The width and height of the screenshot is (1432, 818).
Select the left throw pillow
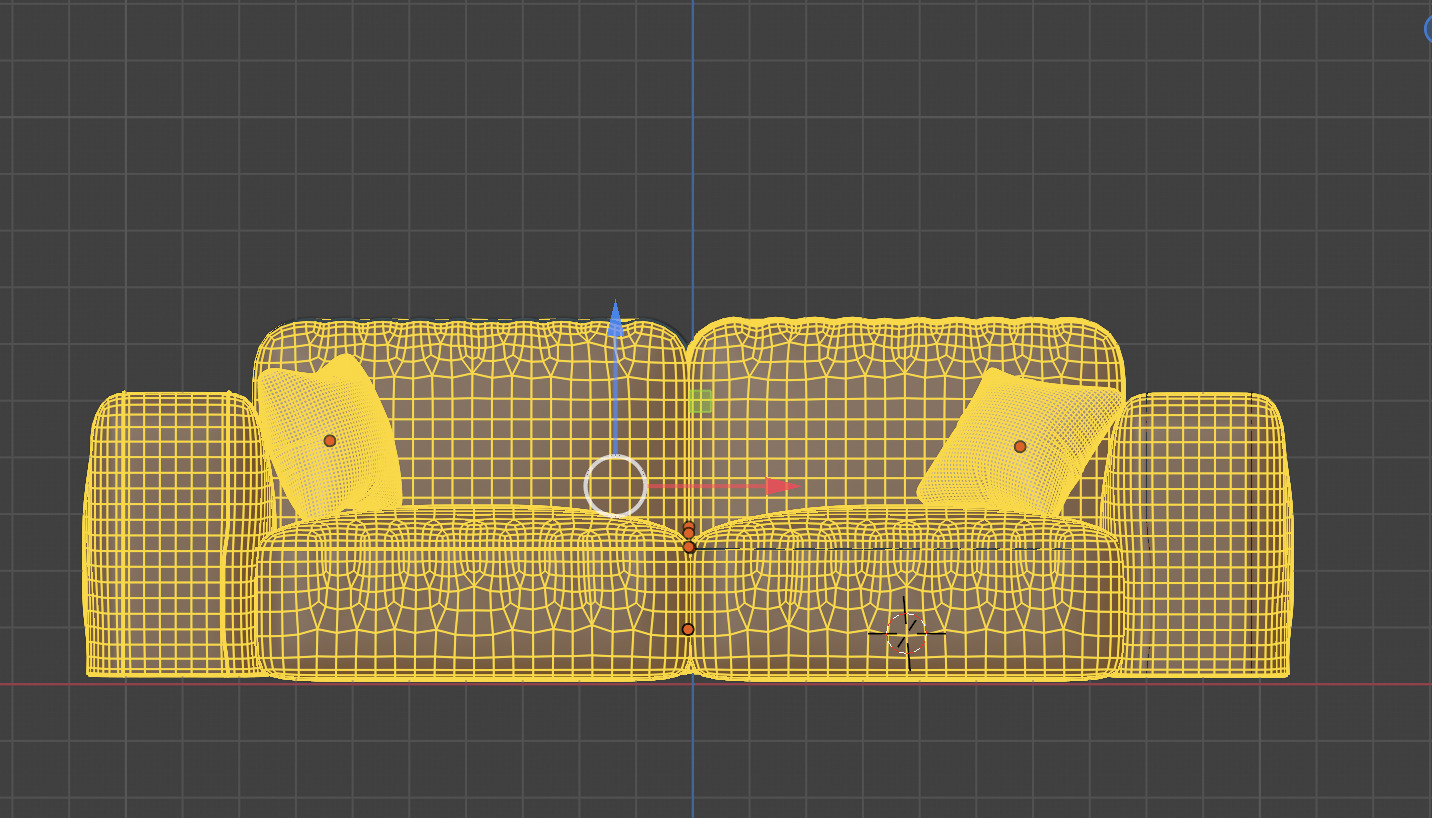[x=330, y=438]
